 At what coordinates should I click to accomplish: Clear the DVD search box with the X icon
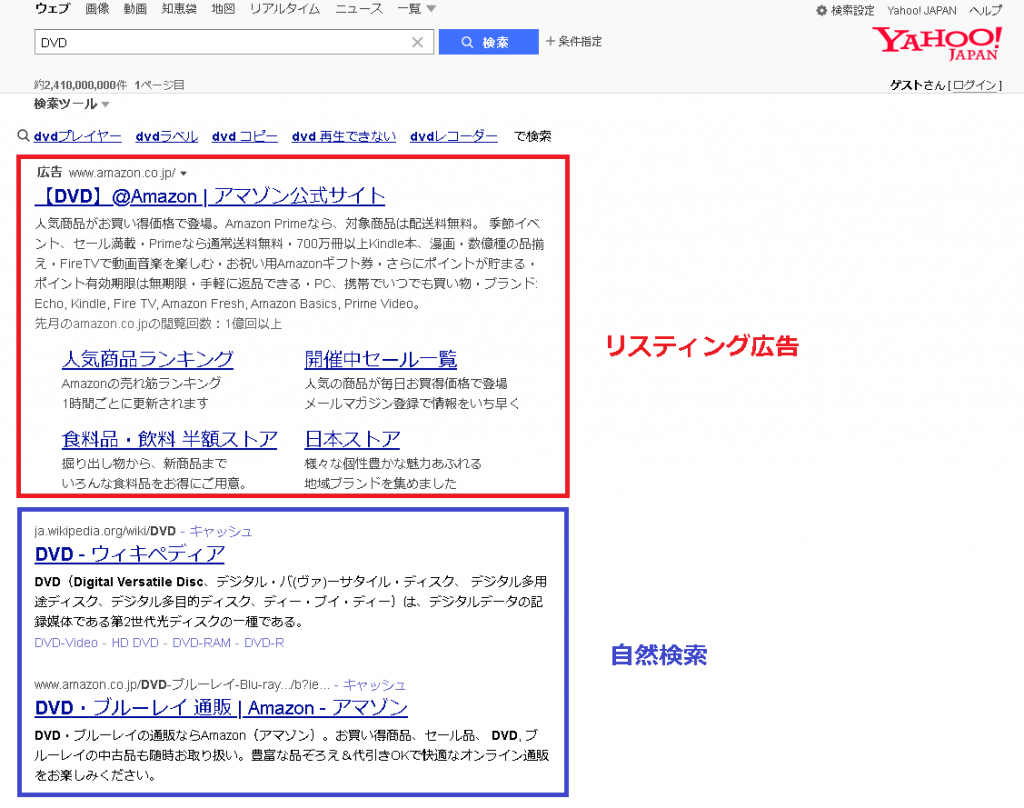(417, 42)
